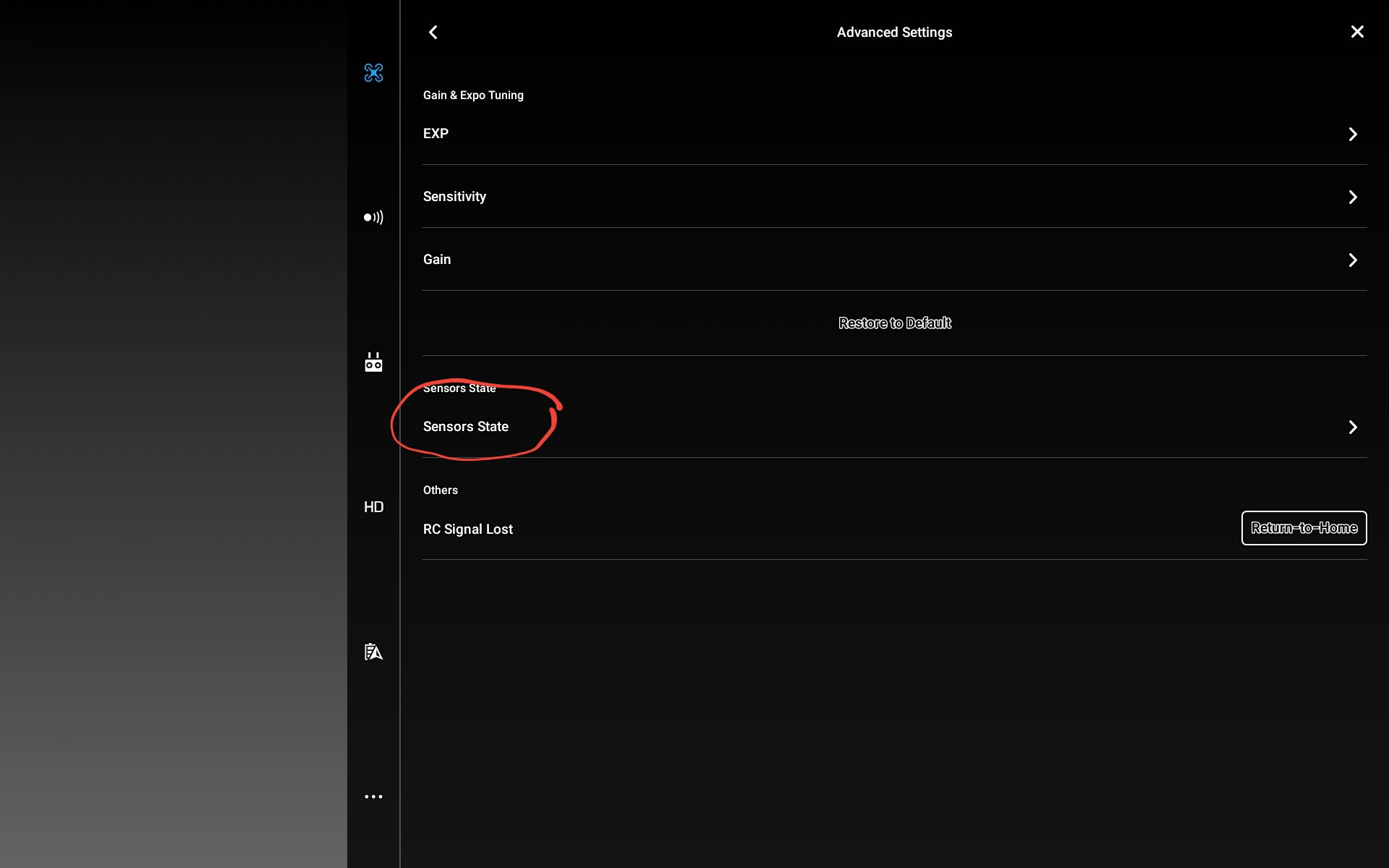Open the general settings three-dots icon
1389x868 pixels.
coord(373,796)
